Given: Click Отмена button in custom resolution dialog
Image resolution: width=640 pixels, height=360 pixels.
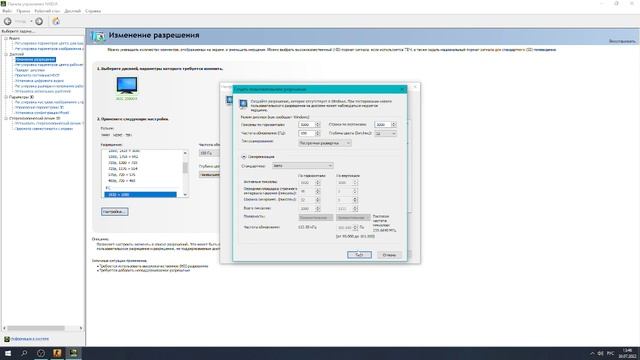Looking at the screenshot, I should tap(389, 255).
